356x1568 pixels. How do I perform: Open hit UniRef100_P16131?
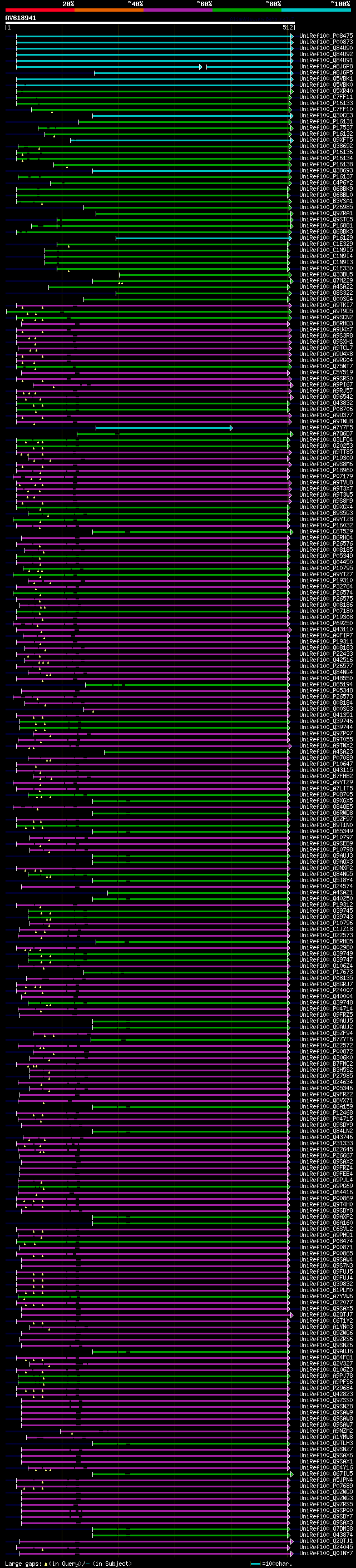(326, 122)
